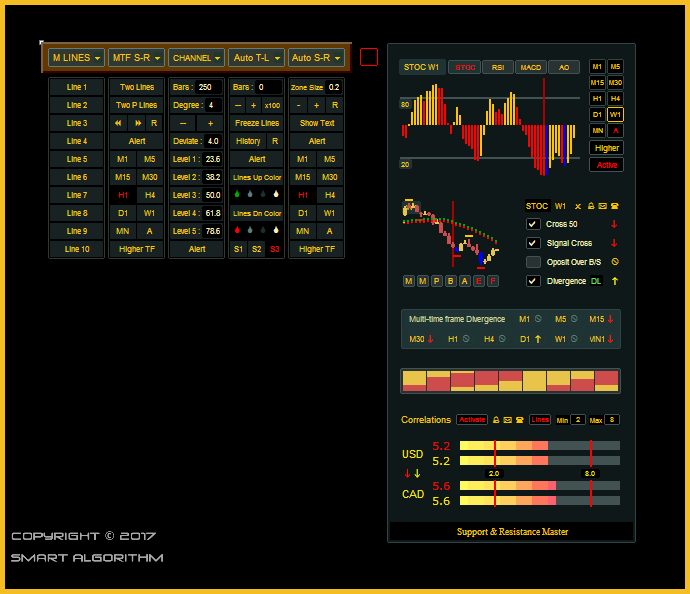
Task: Select the MACD indicator tab
Action: pyautogui.click(x=530, y=67)
